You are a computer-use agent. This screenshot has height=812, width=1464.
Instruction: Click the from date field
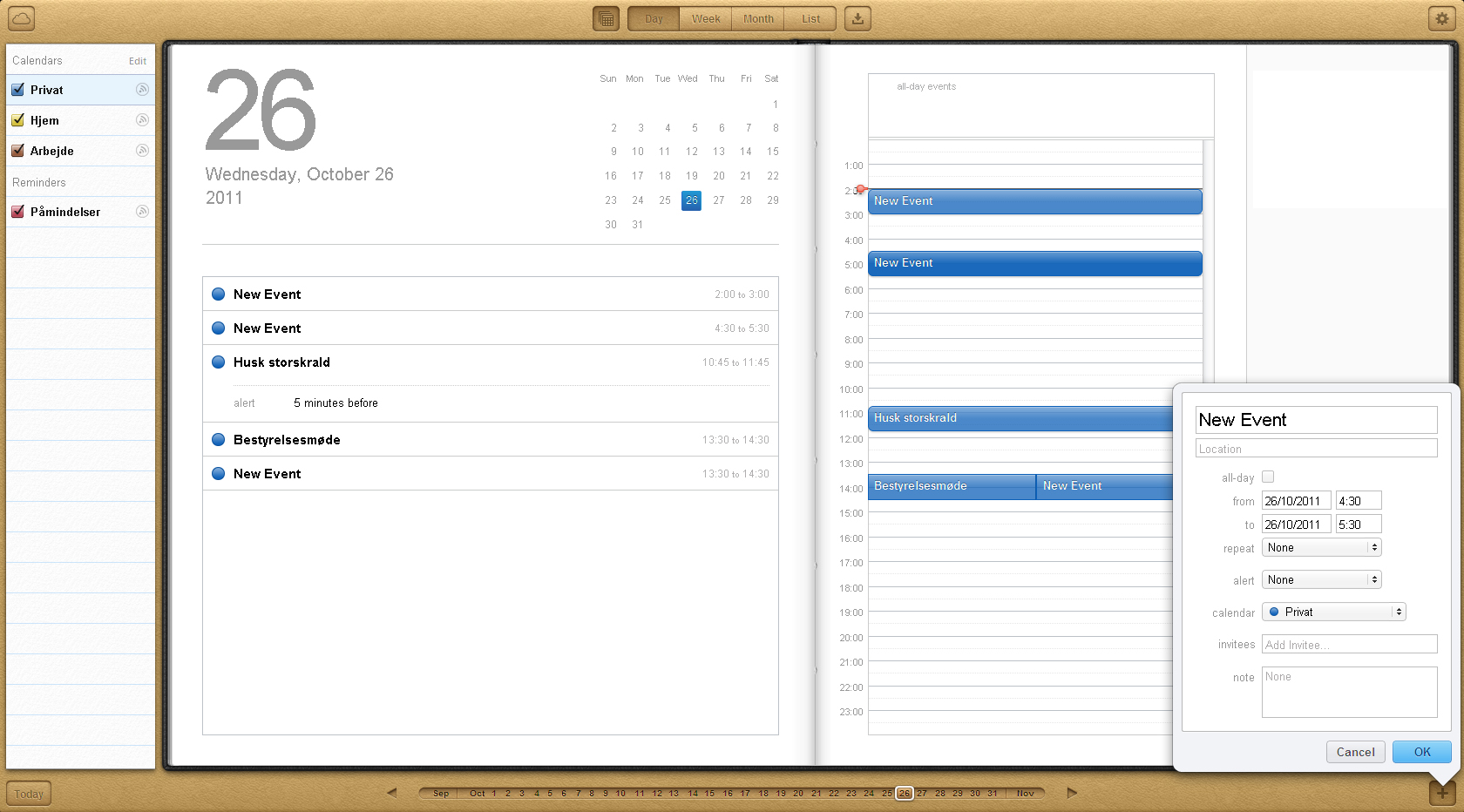point(1297,501)
